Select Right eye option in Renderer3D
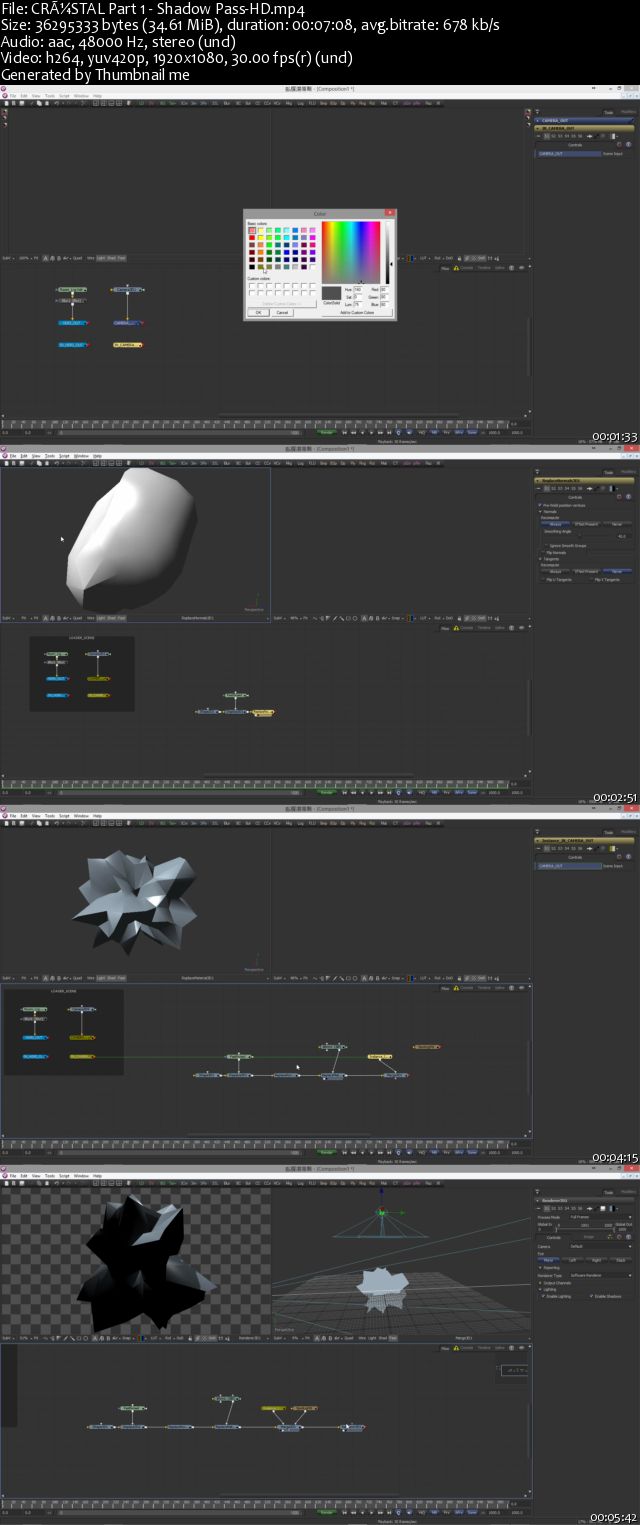 596,1260
